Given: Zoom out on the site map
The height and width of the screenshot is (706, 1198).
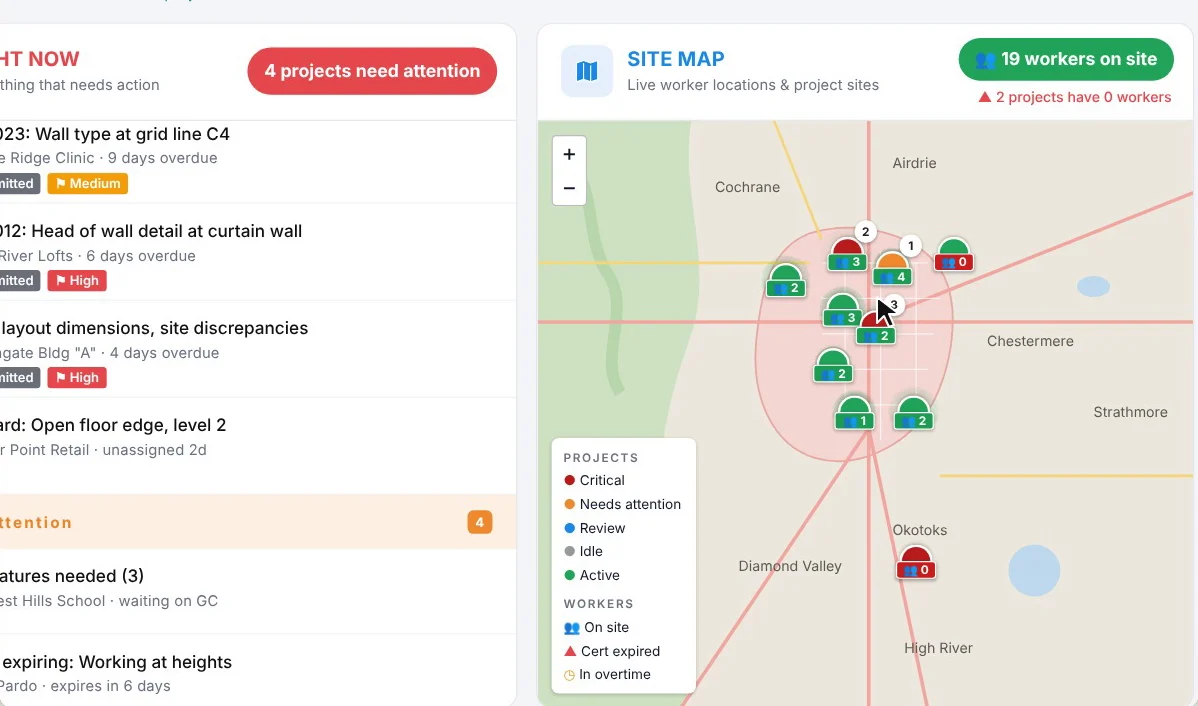Looking at the screenshot, I should coord(569,188).
